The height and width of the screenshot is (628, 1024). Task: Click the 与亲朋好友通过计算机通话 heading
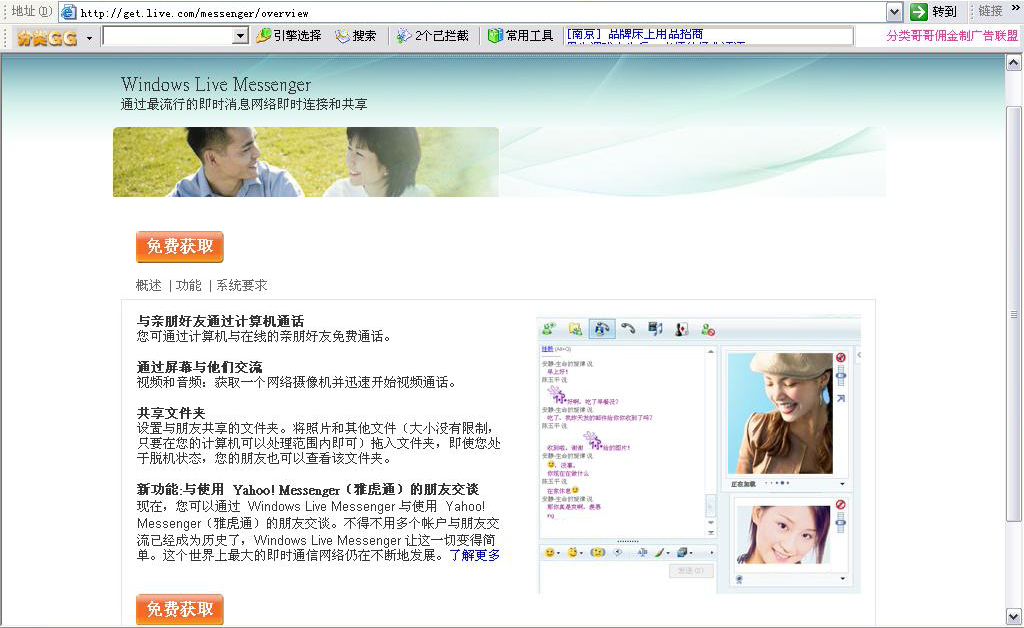pyautogui.click(x=220, y=321)
